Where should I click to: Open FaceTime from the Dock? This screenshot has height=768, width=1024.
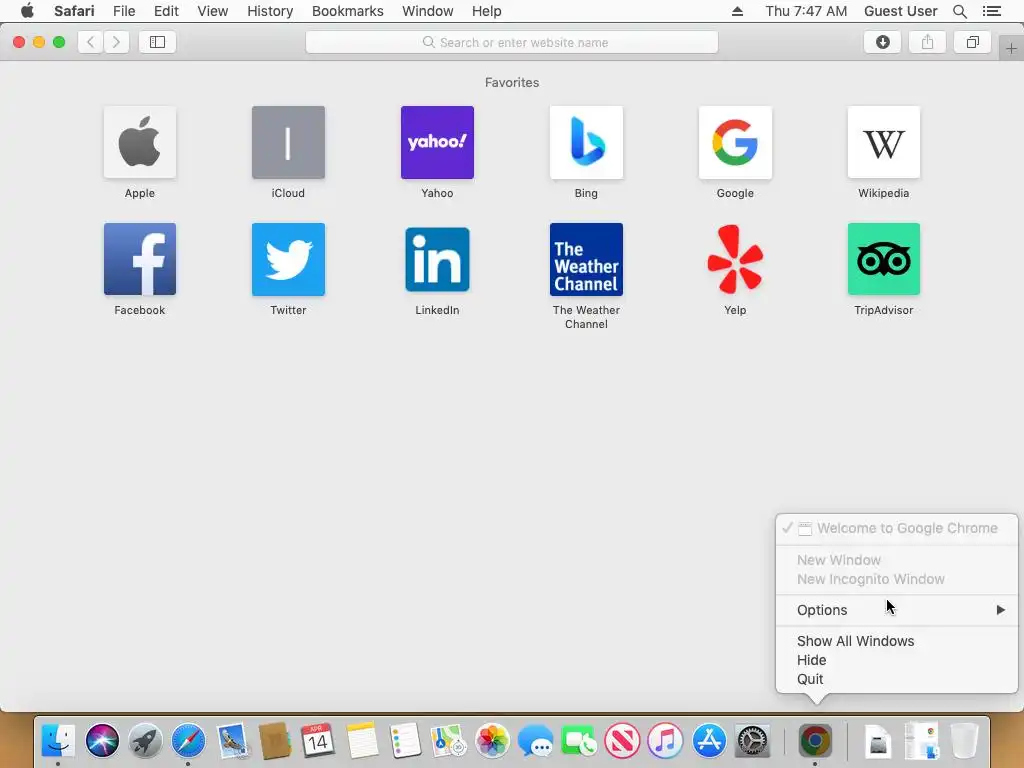[579, 741]
